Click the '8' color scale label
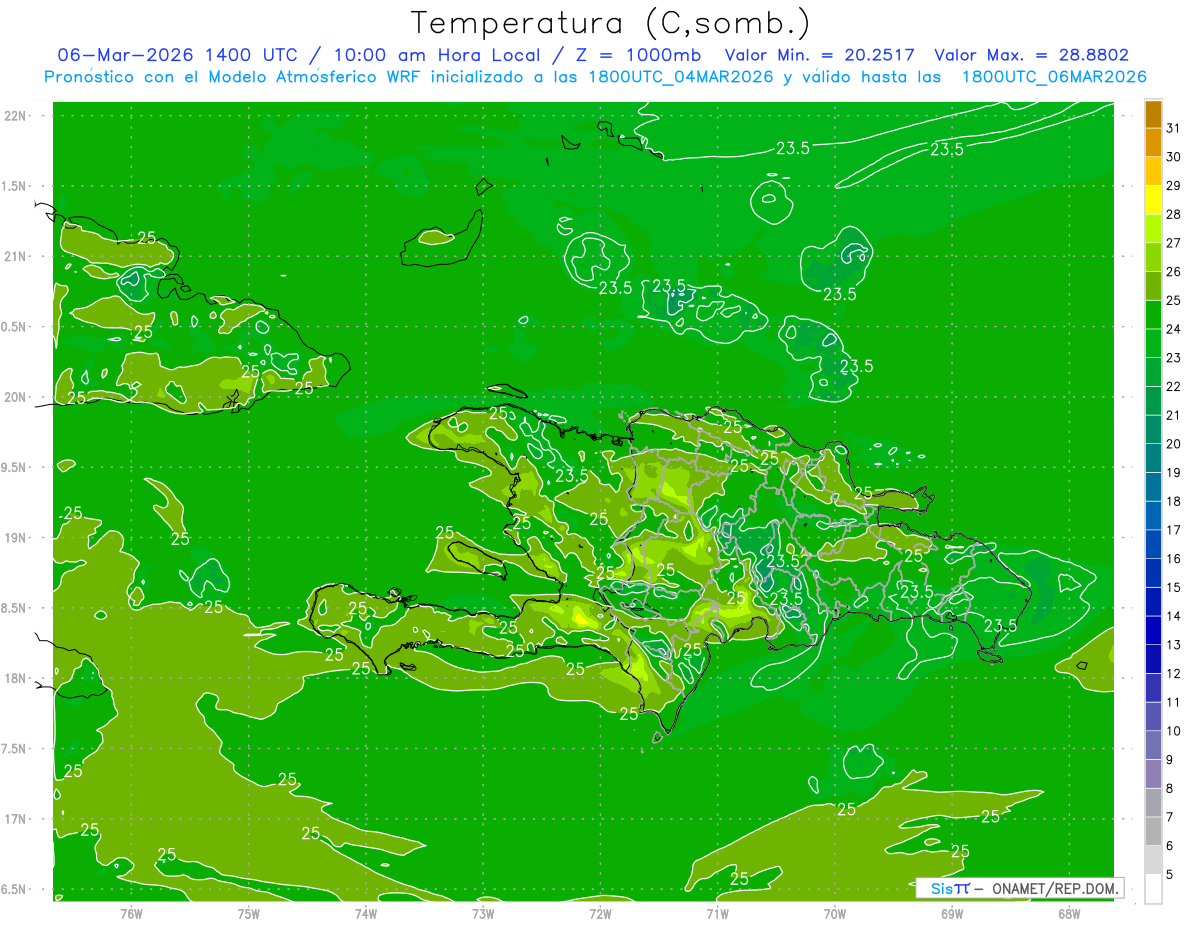 tap(1170, 789)
